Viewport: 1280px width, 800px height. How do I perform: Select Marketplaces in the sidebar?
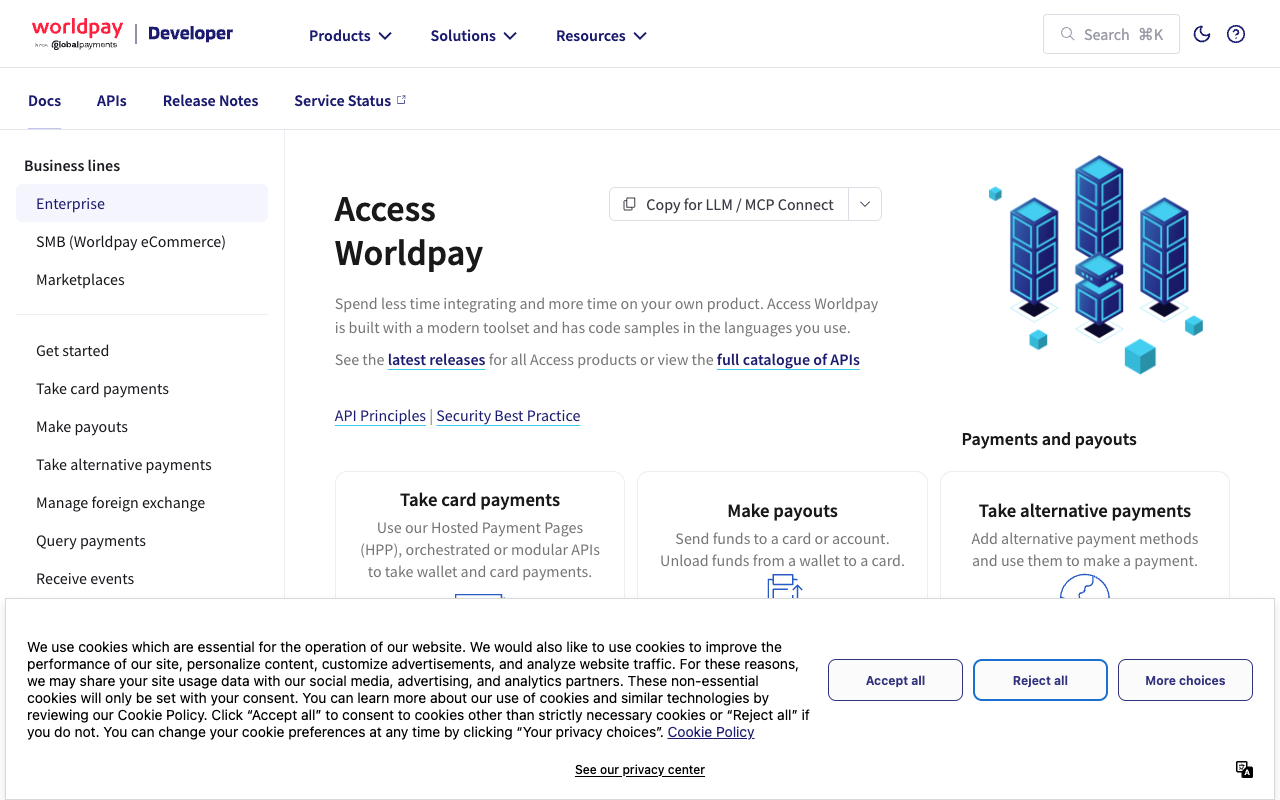[142, 279]
